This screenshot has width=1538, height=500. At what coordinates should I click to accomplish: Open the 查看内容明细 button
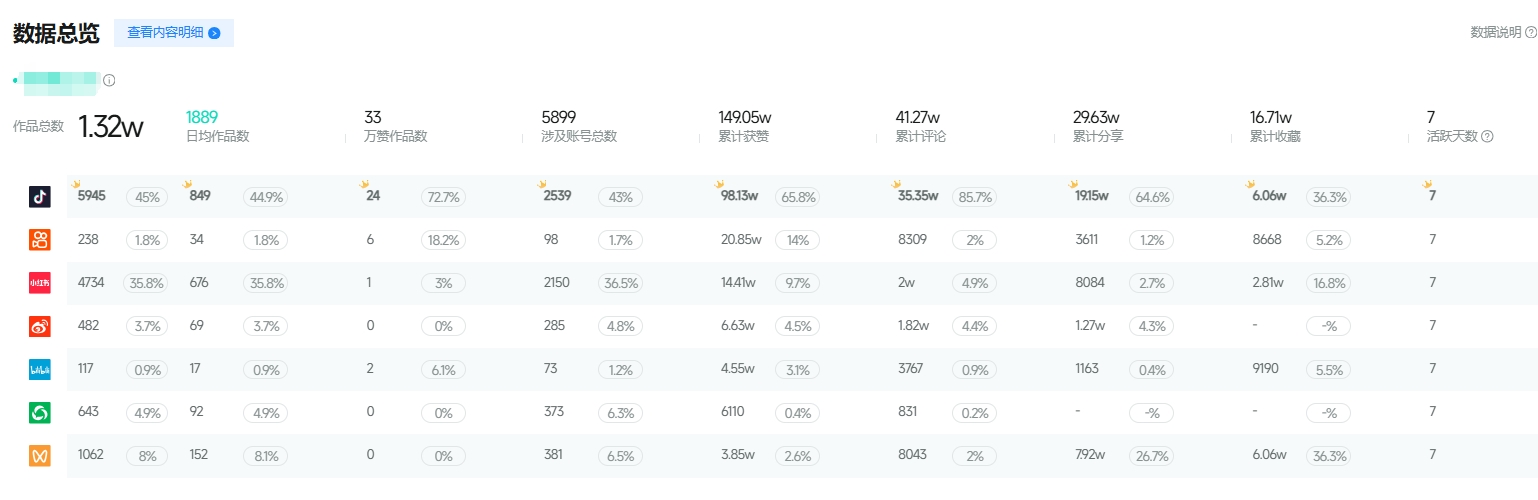(x=174, y=33)
